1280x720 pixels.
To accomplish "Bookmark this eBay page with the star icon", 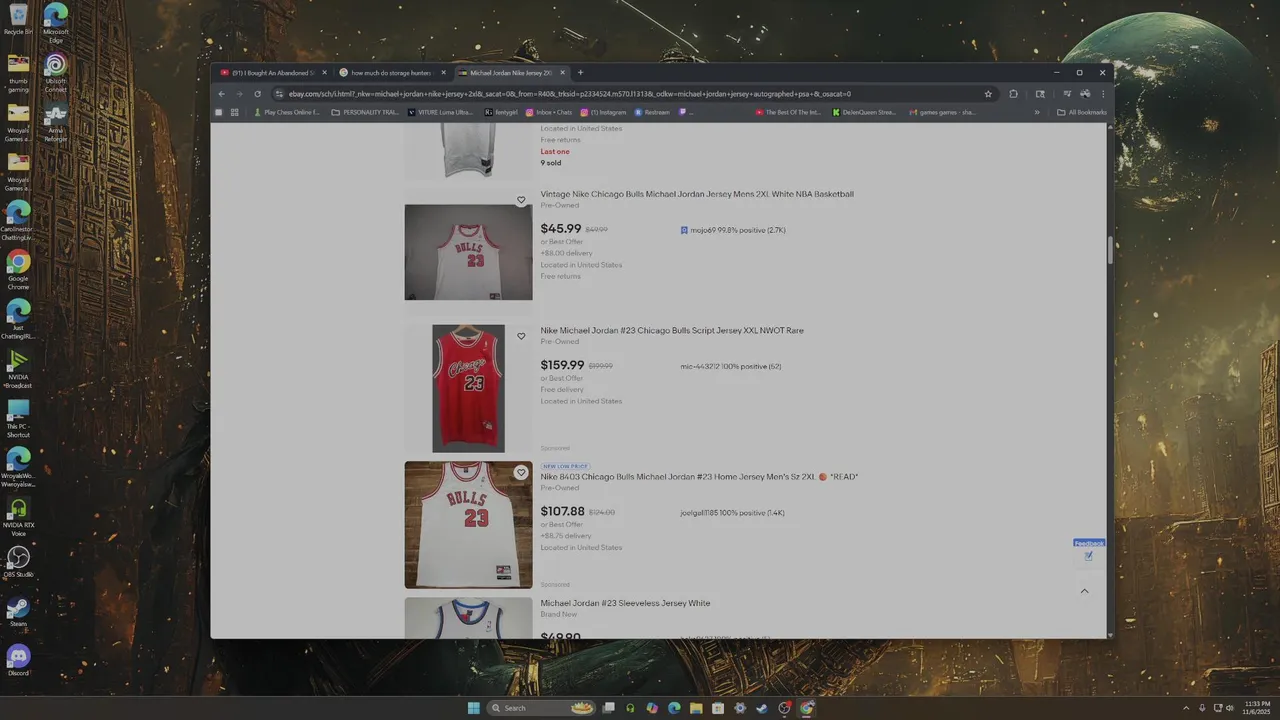I will pos(988,94).
